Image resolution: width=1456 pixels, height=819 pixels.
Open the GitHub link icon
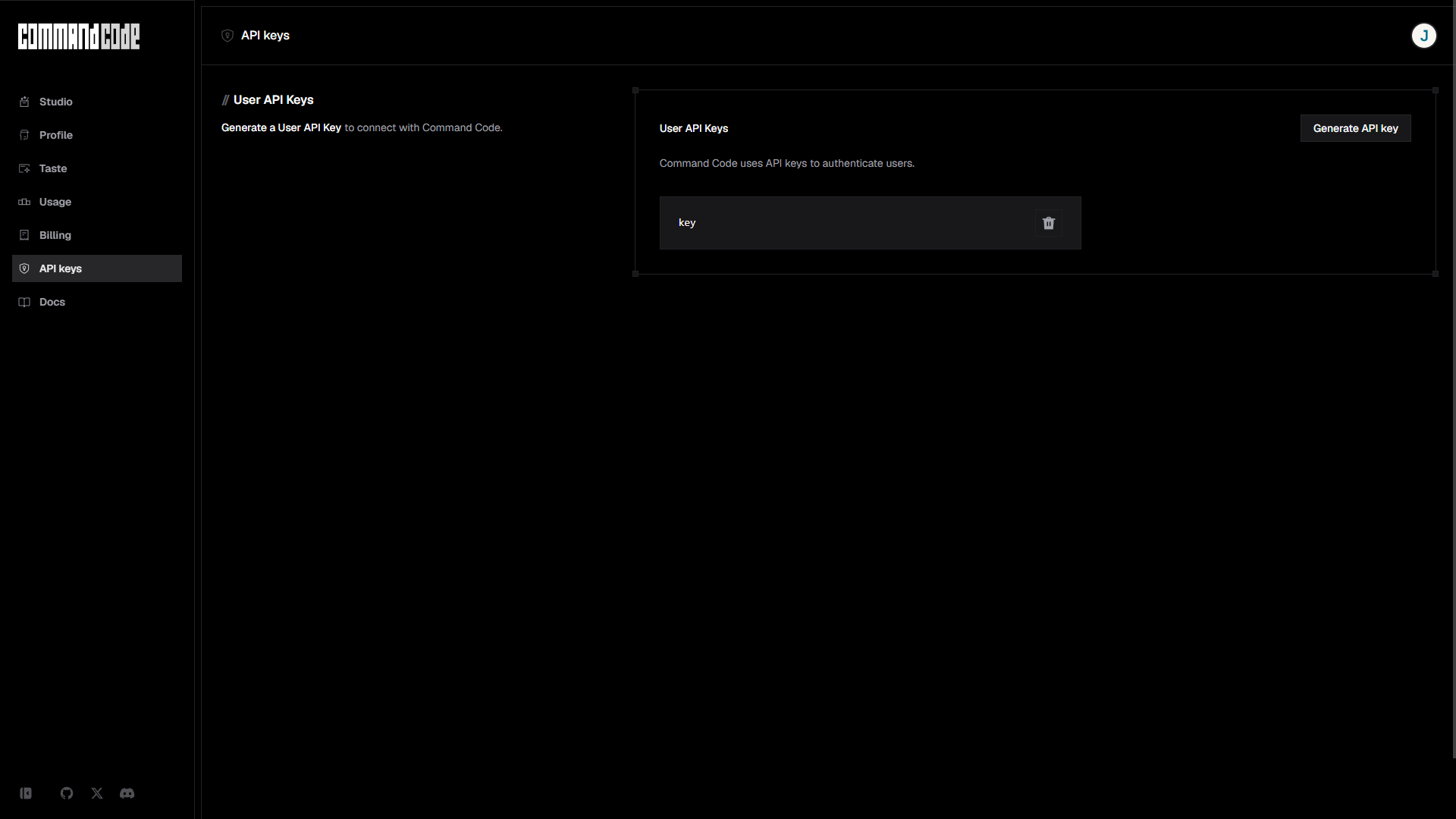[x=67, y=793]
